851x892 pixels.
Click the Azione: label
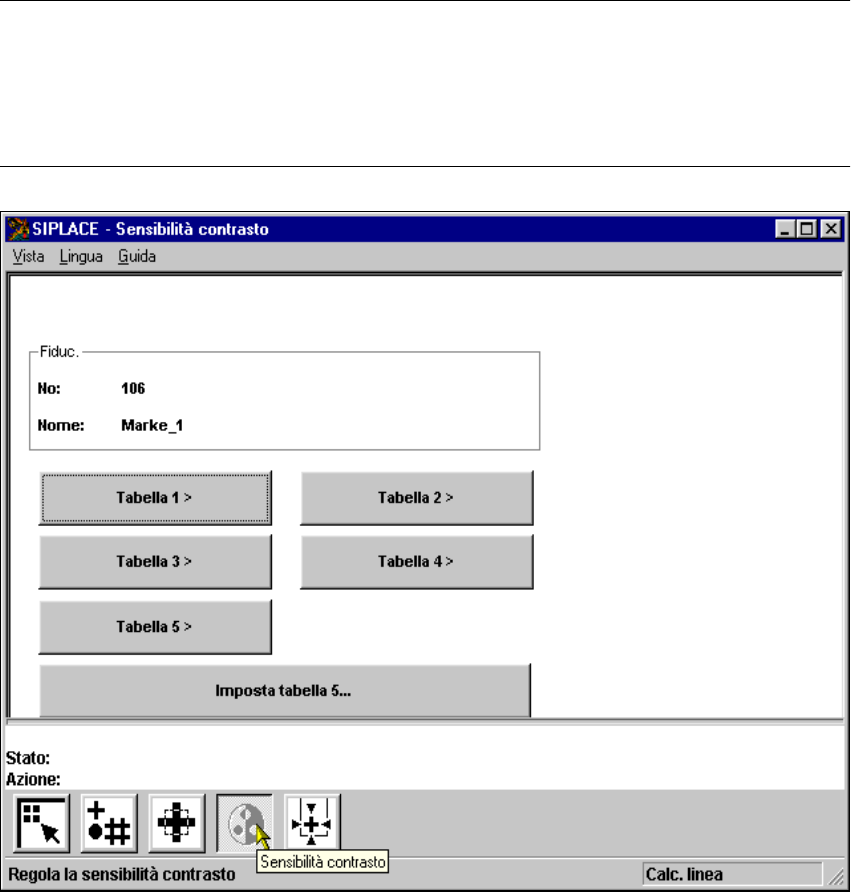(33, 779)
